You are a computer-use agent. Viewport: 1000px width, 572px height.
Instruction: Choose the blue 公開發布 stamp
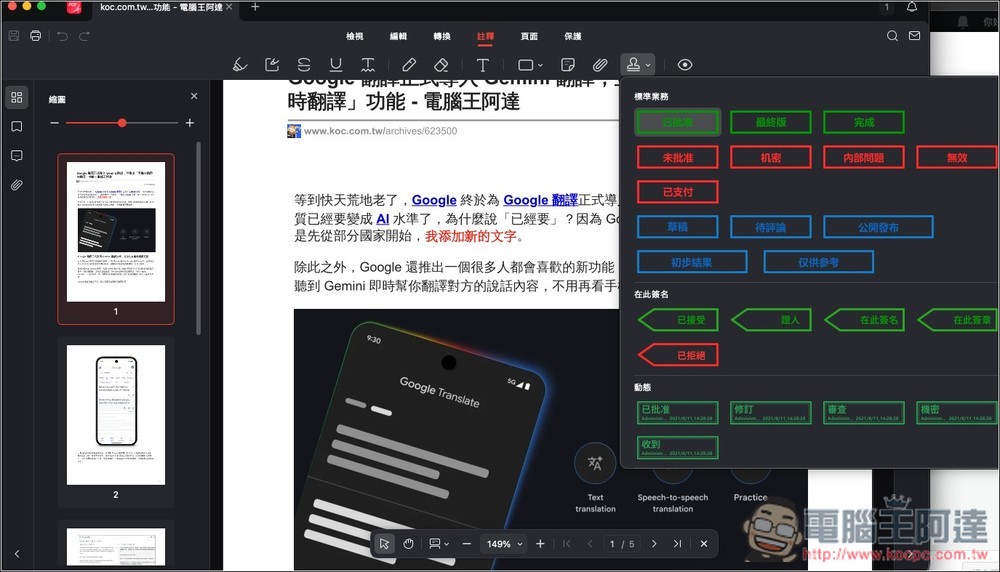tap(878, 227)
